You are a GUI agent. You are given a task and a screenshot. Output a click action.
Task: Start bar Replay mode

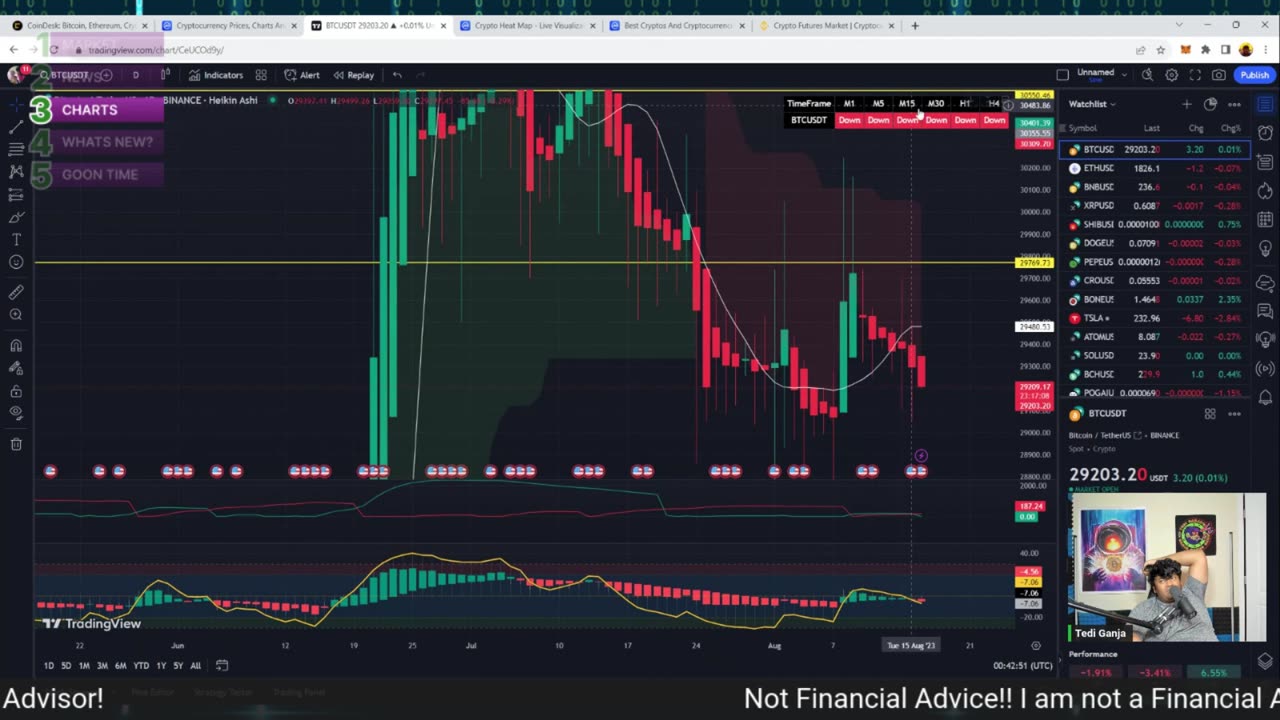(354, 75)
